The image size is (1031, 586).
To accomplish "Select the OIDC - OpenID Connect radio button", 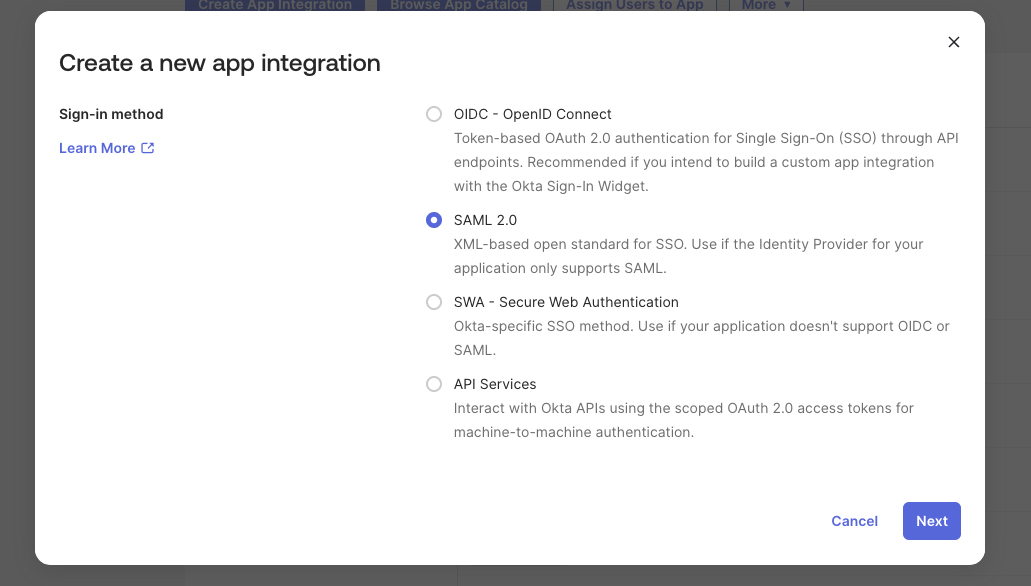I will tap(434, 114).
